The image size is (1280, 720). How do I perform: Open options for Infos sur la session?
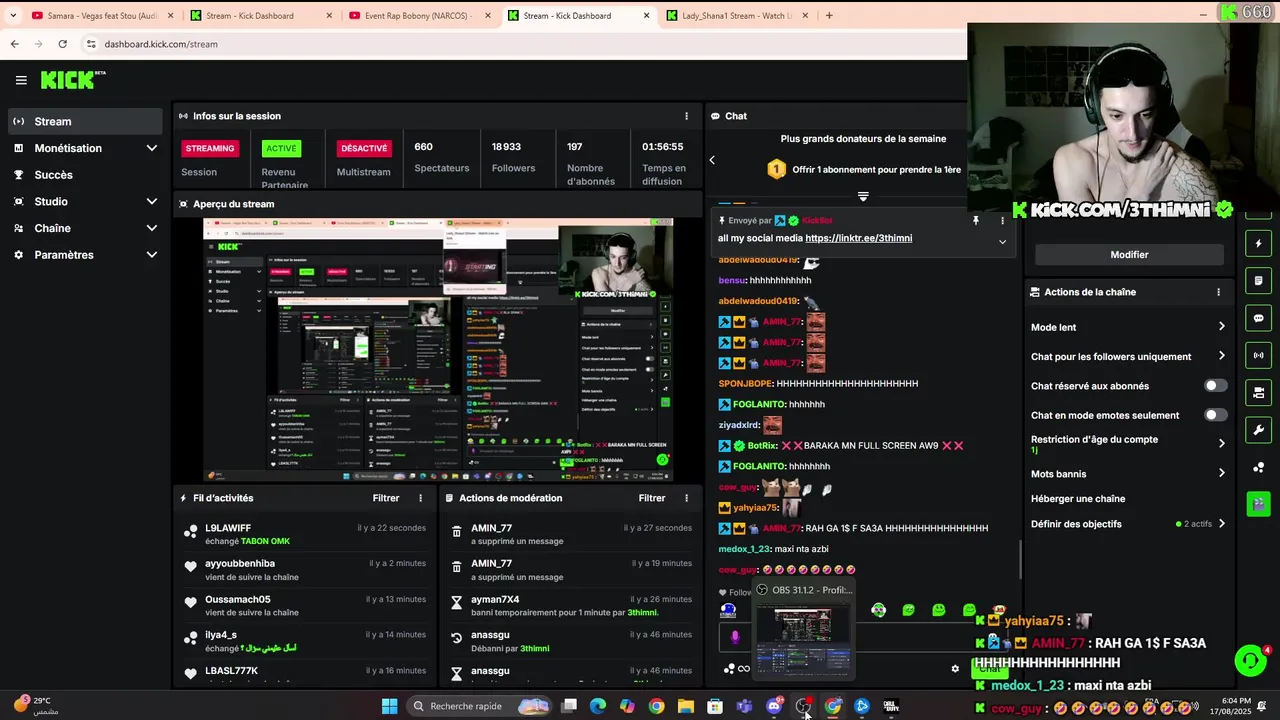[686, 116]
